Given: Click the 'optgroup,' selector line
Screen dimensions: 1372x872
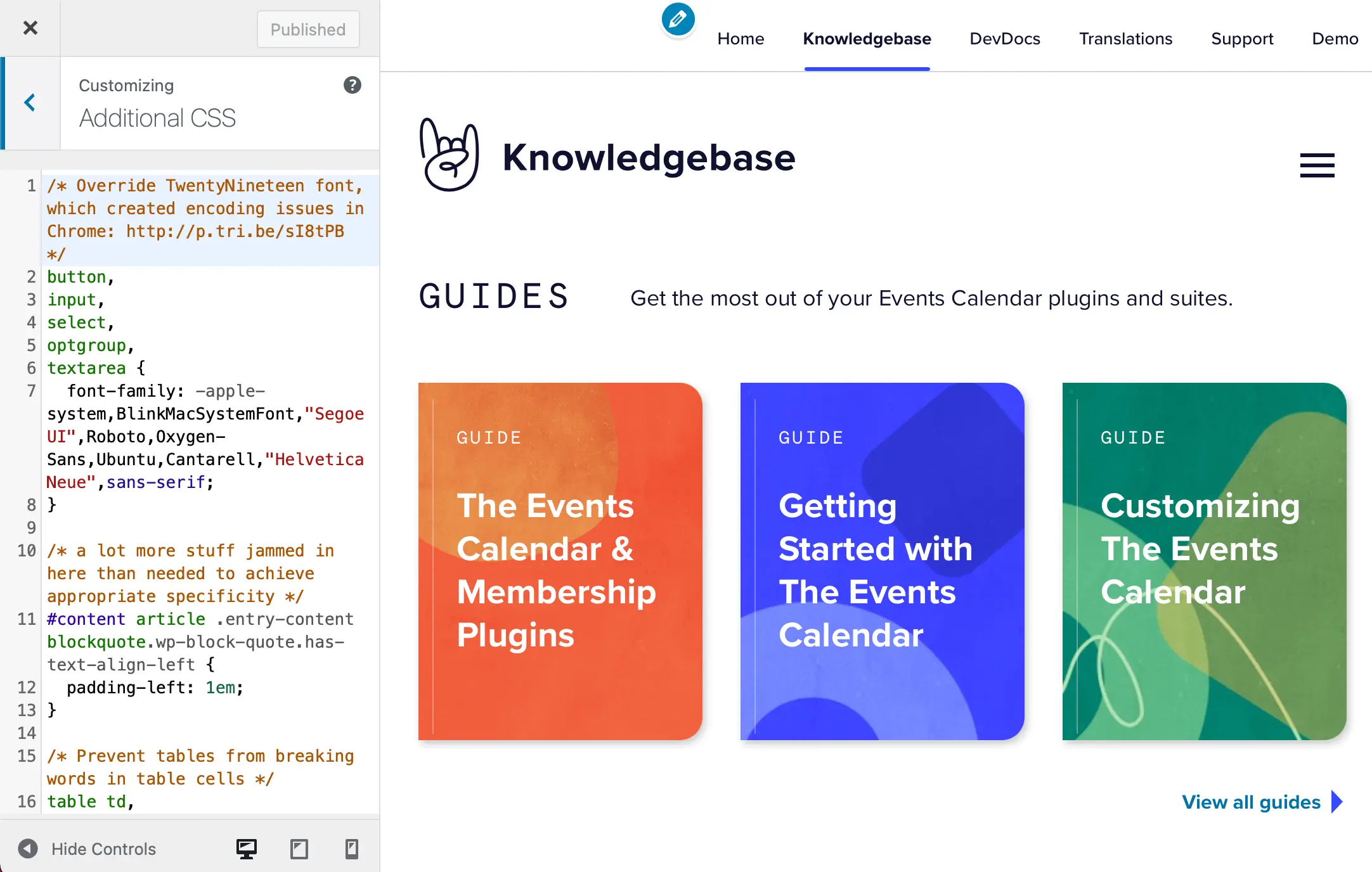Looking at the screenshot, I should (210, 345).
